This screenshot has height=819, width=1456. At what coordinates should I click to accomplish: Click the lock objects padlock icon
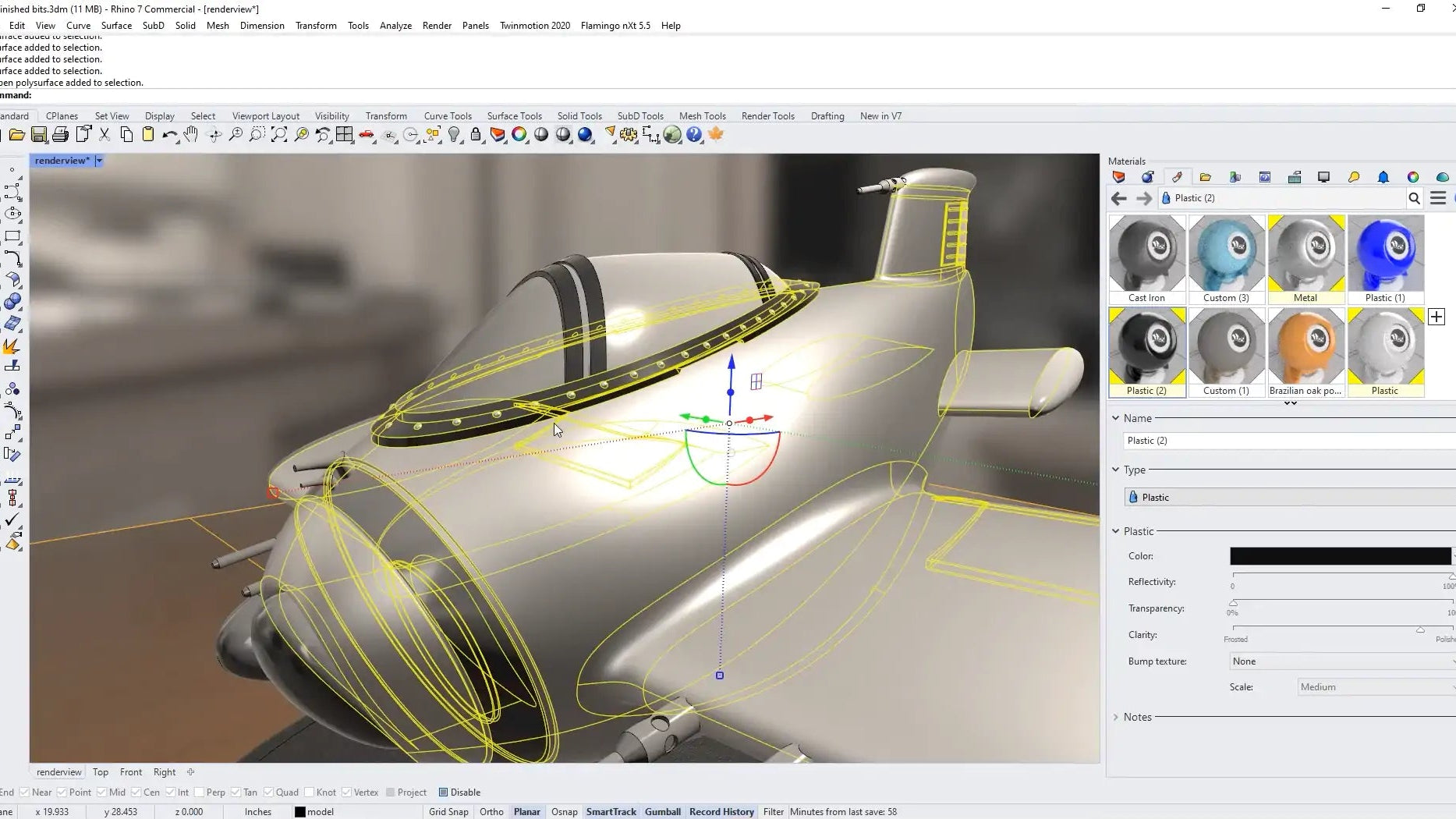coord(476,135)
